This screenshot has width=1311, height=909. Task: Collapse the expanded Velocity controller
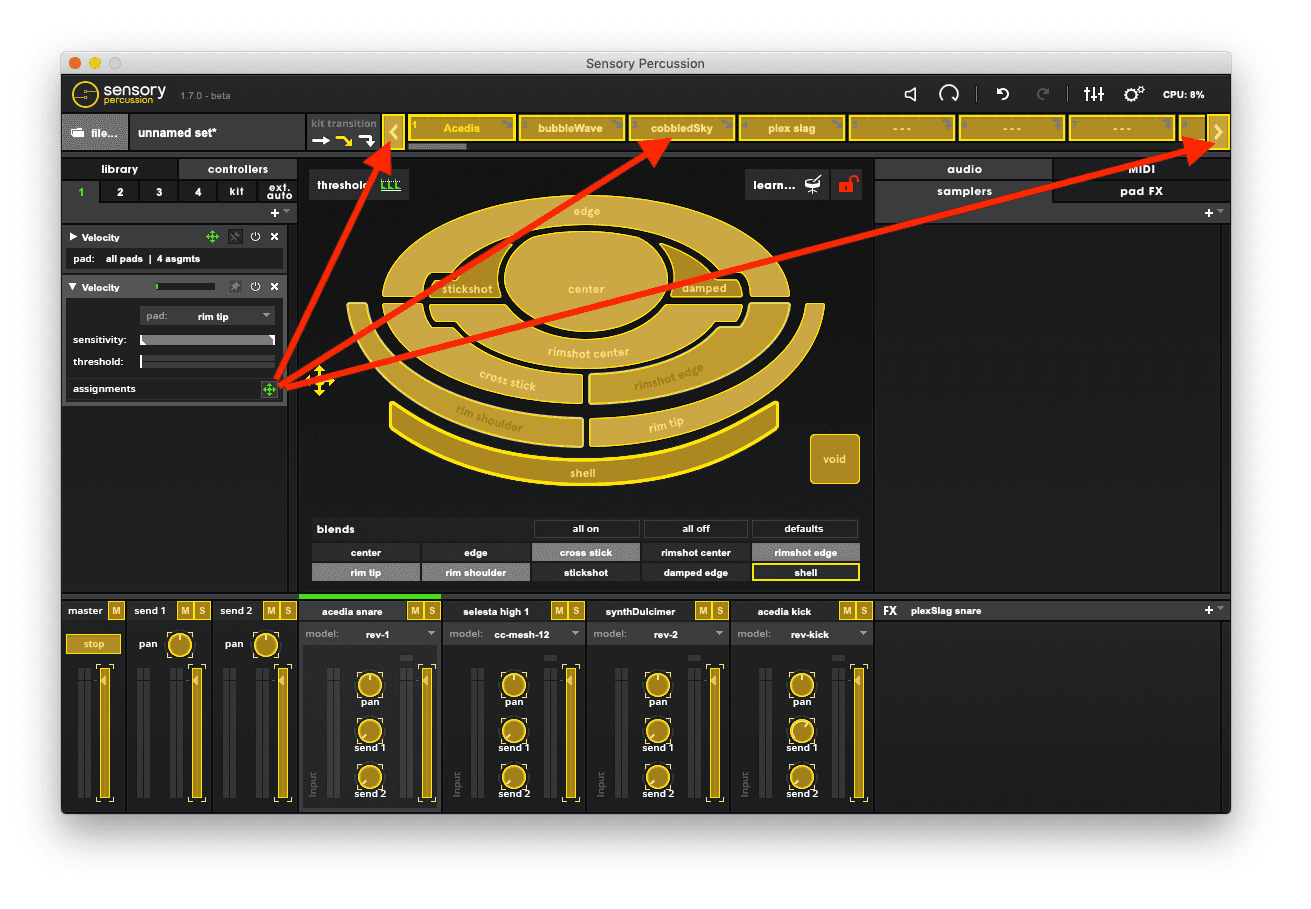point(73,287)
